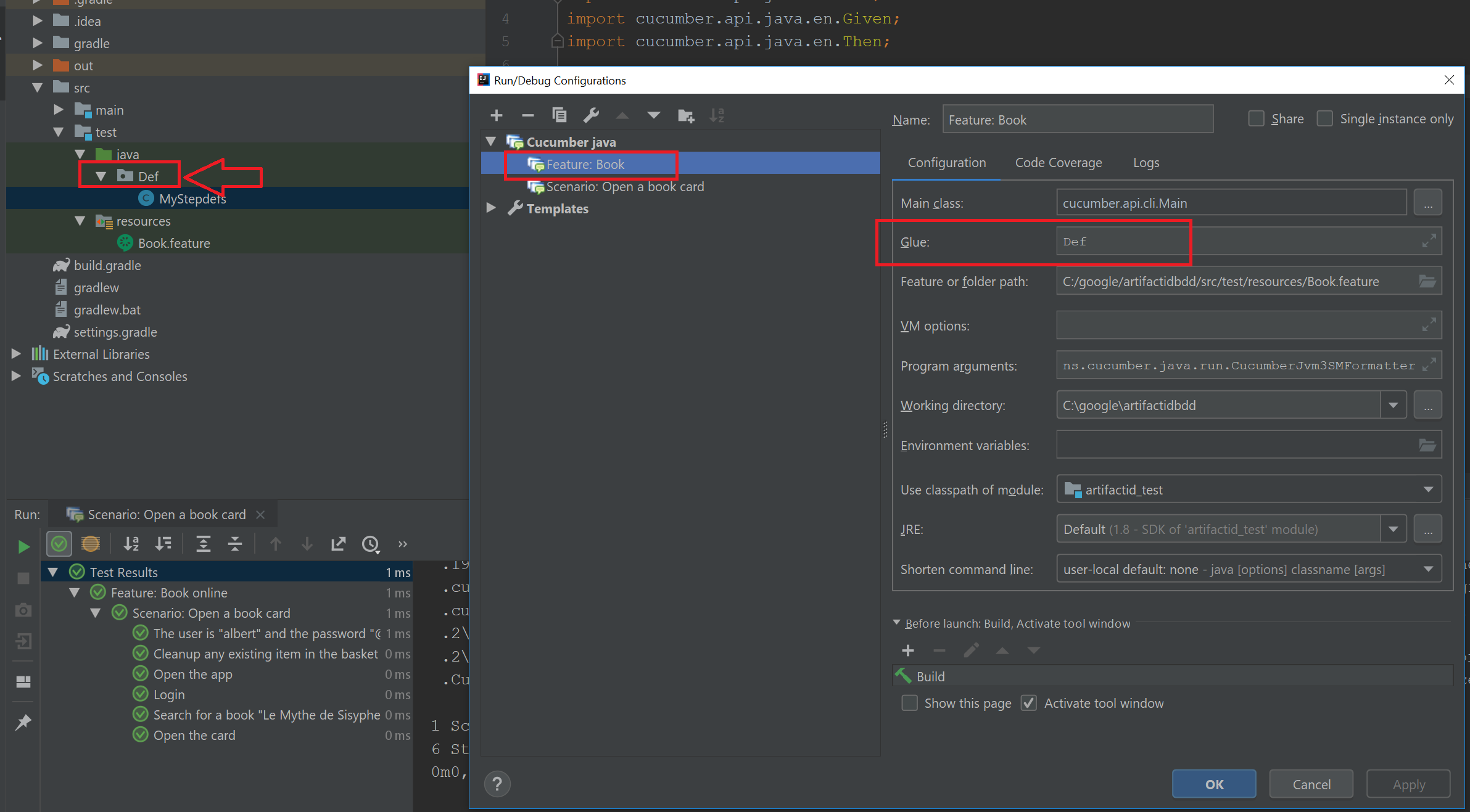Open the wrench Edit Templates icon
The width and height of the screenshot is (1470, 812).
591,115
